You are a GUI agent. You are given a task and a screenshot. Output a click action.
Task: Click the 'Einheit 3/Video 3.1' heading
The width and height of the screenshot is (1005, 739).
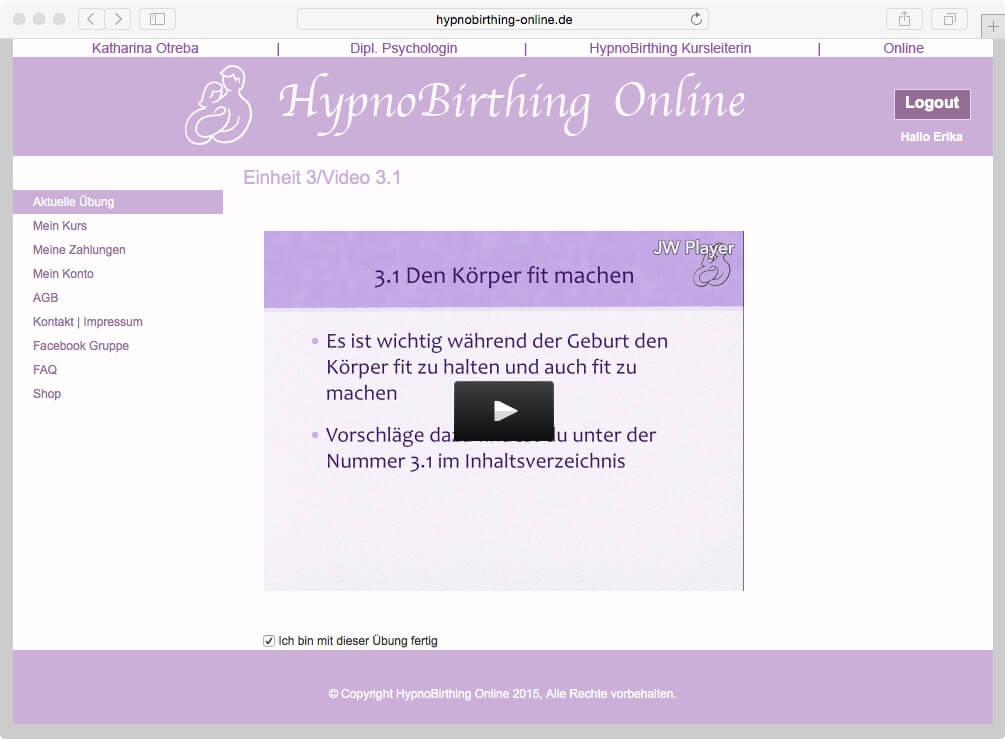[322, 178]
